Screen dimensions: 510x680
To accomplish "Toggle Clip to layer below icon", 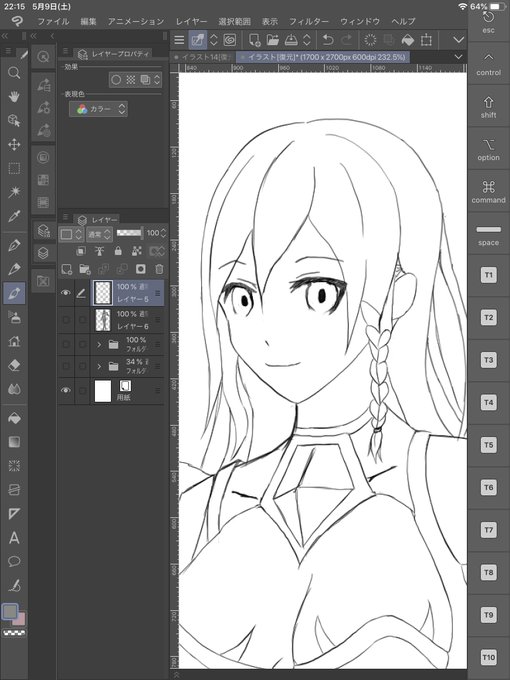I will point(81,251).
